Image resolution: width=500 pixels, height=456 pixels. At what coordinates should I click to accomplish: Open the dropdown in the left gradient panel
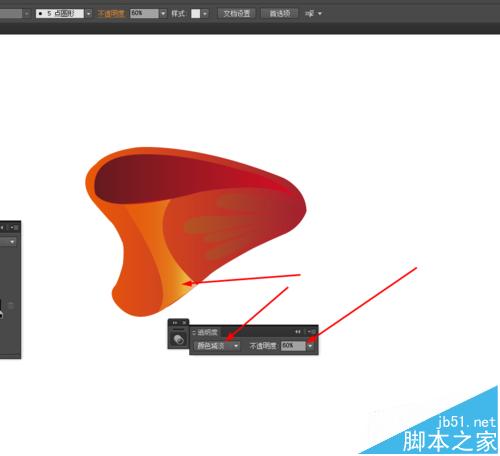12,242
